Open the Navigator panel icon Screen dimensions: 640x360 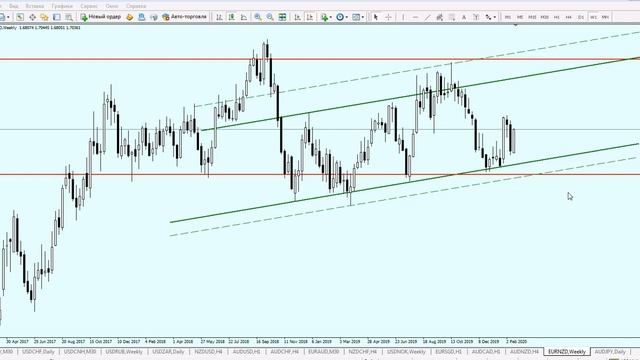click(44, 17)
